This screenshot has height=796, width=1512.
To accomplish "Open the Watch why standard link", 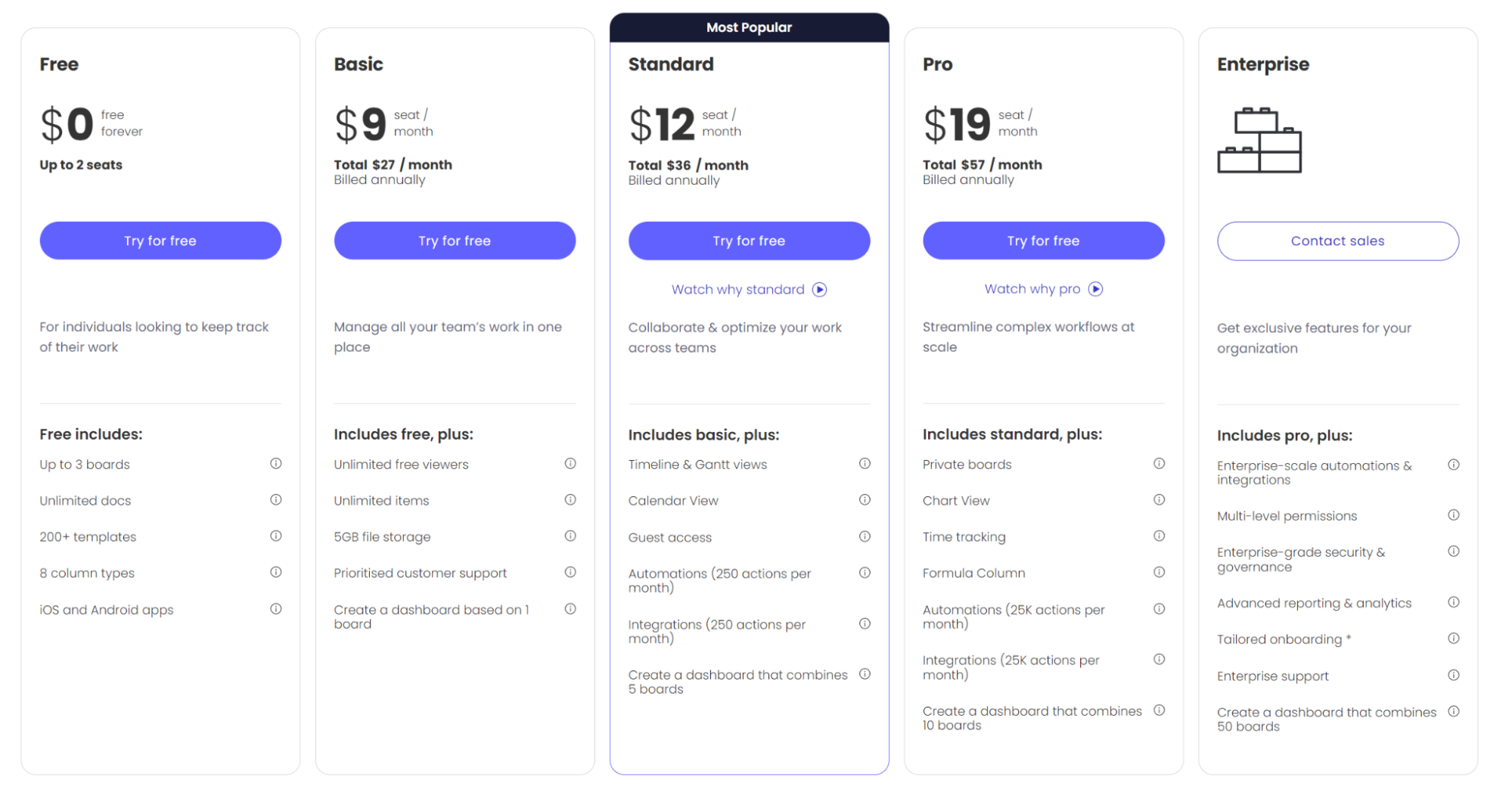I will [737, 290].
